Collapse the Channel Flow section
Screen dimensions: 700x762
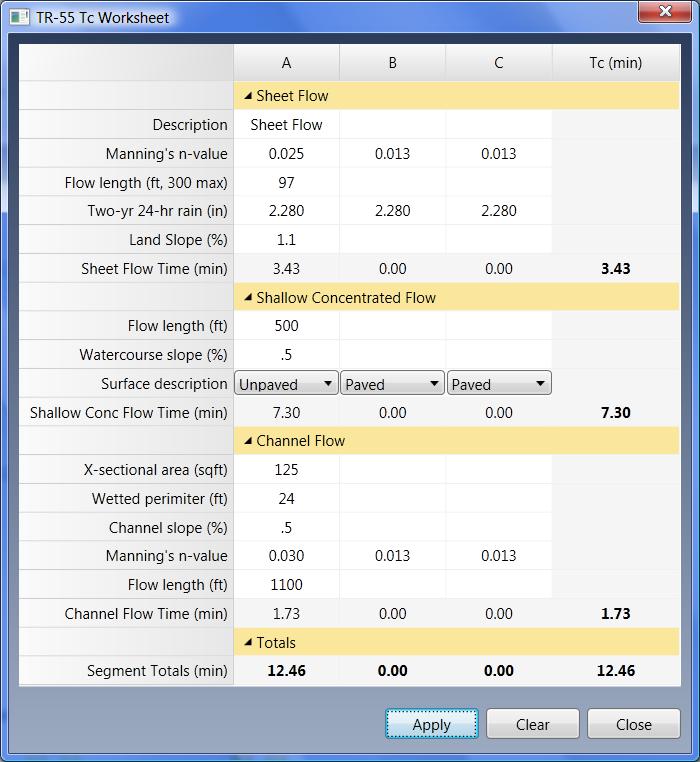(x=247, y=441)
